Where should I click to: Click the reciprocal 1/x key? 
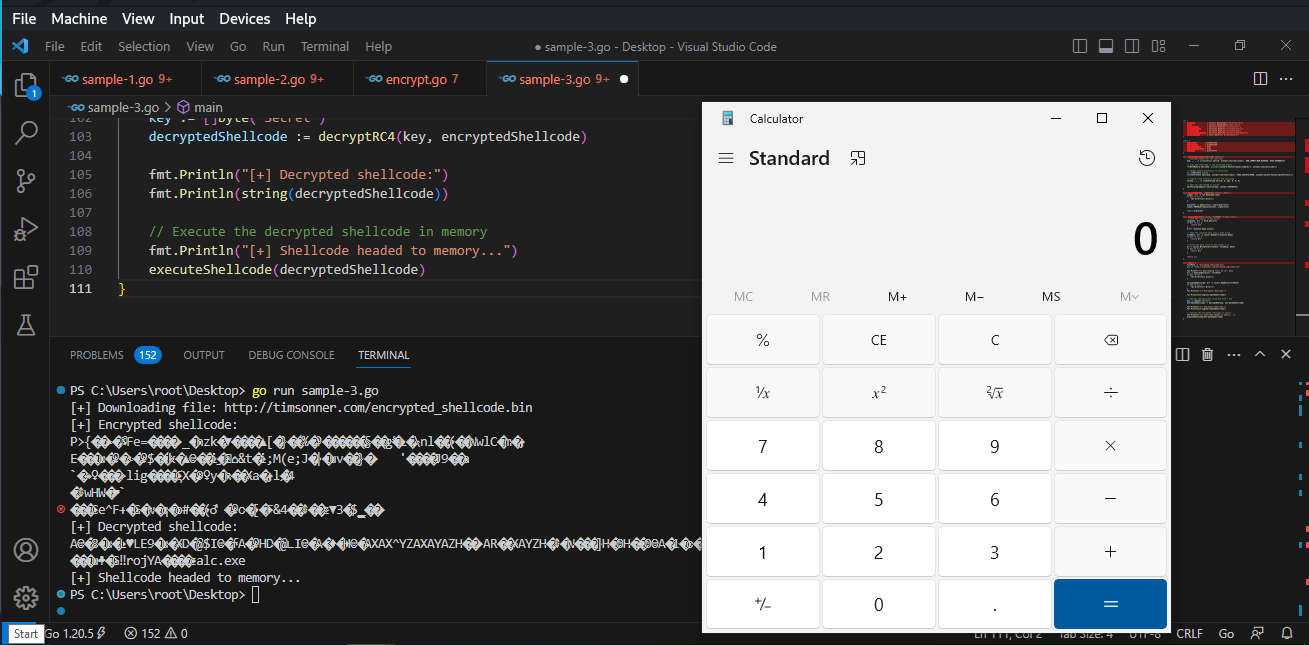[x=763, y=392]
